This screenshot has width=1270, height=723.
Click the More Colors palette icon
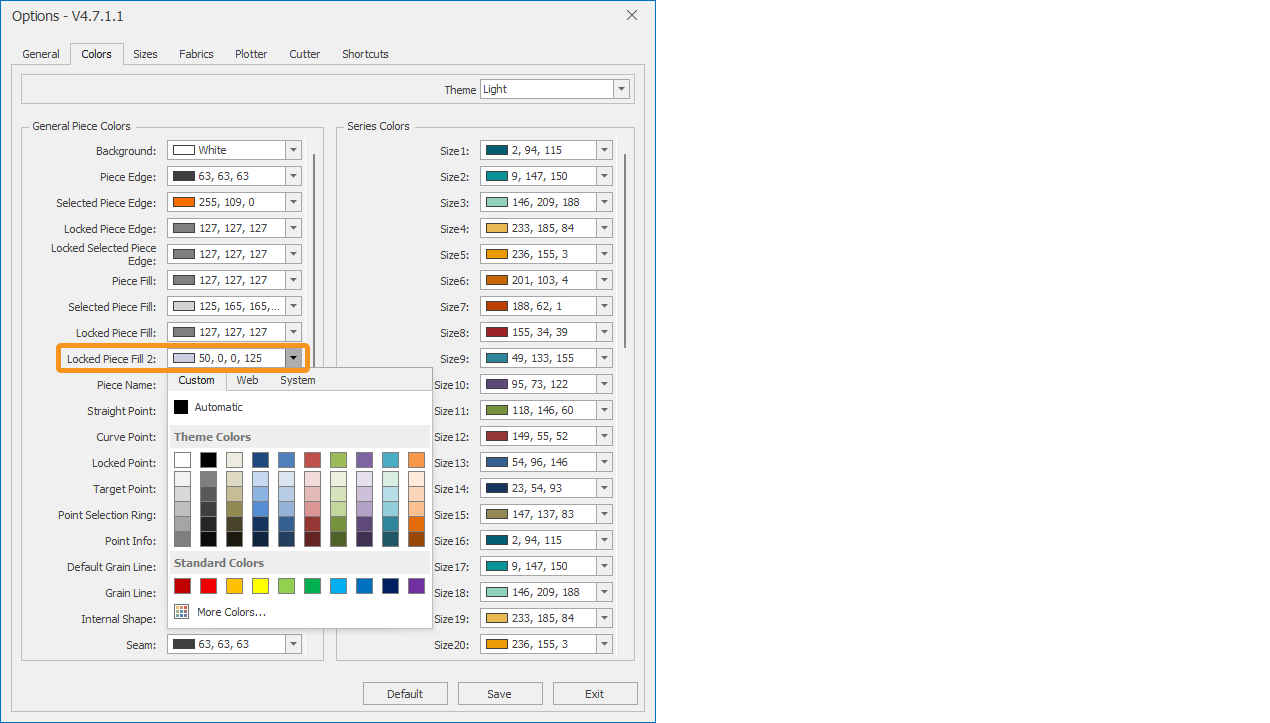[181, 612]
